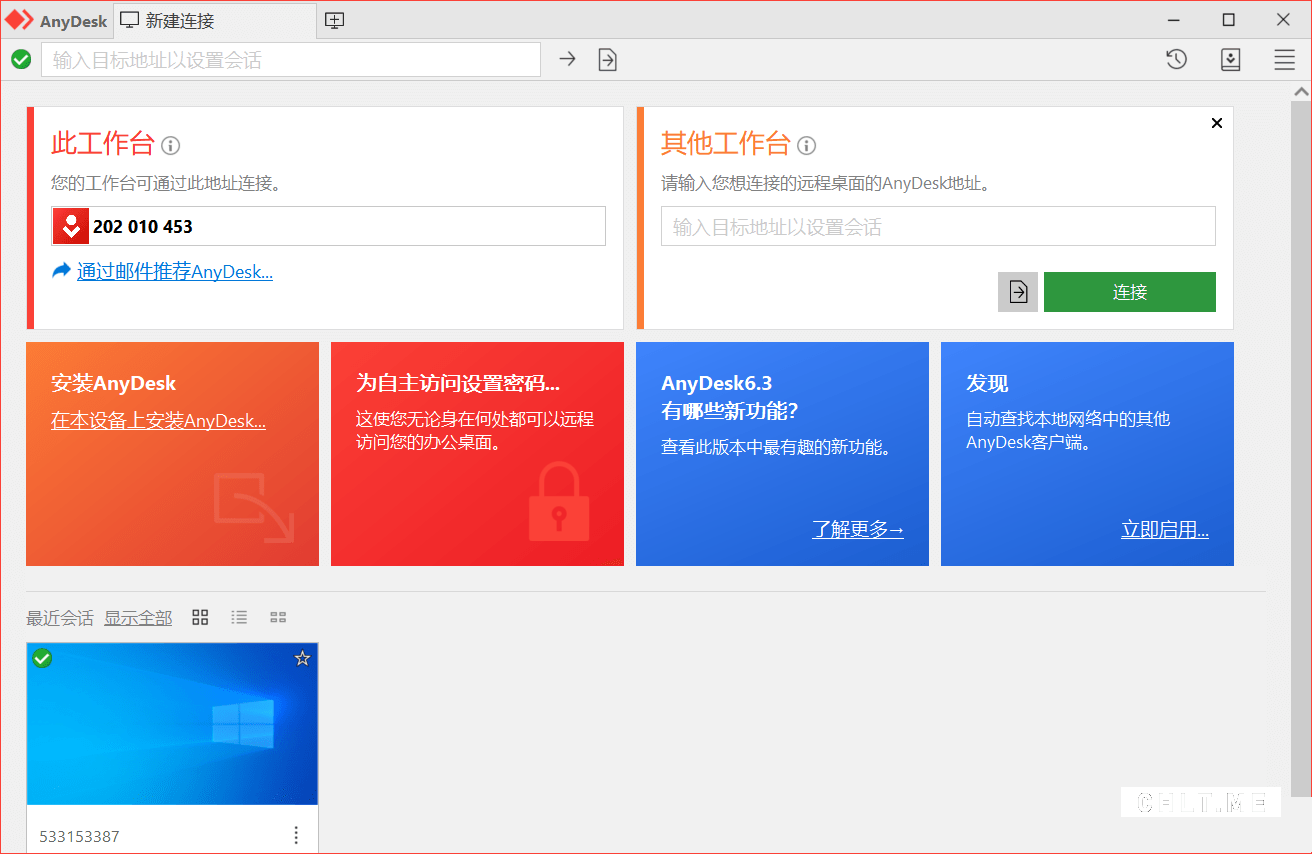1312x854 pixels.
Task: Favorite session 533153387 with the star
Action: coord(303,658)
